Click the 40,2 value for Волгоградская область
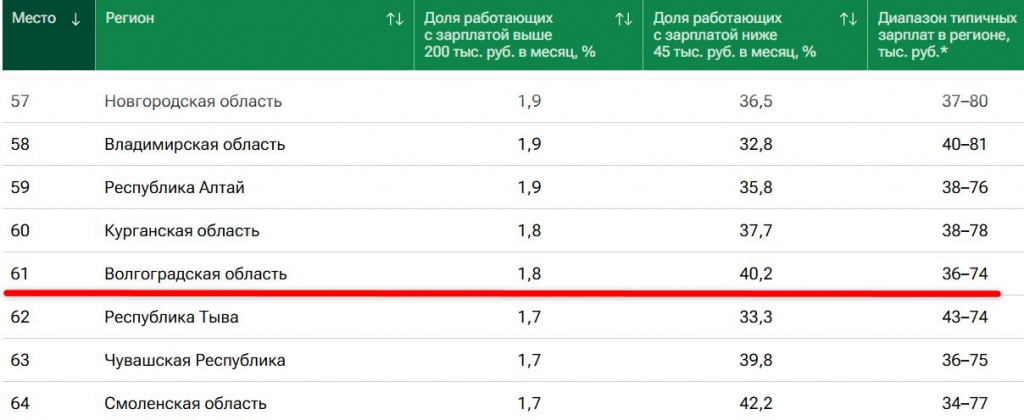1024x420 pixels. [755, 273]
